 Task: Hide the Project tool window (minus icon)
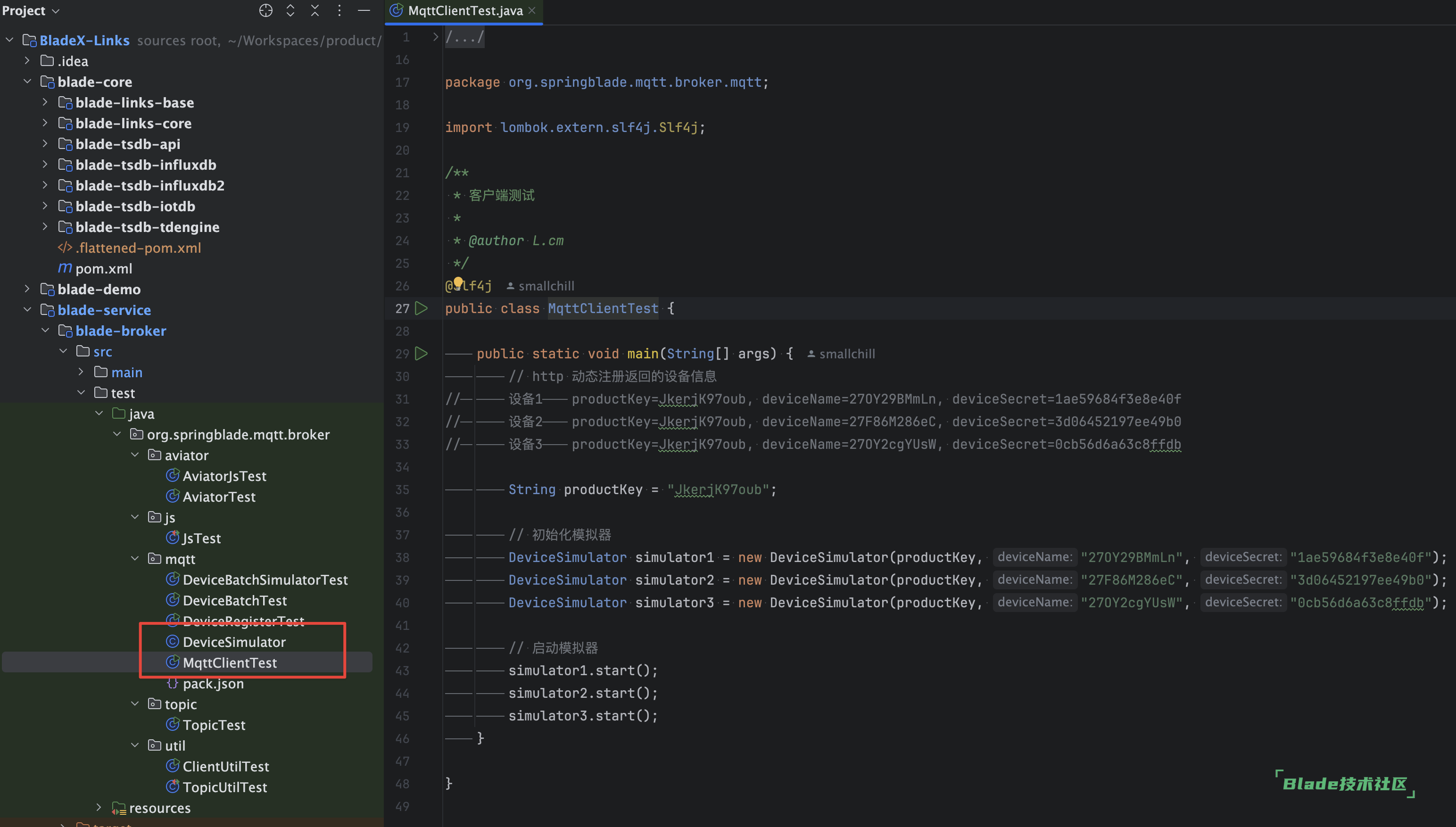coord(364,11)
